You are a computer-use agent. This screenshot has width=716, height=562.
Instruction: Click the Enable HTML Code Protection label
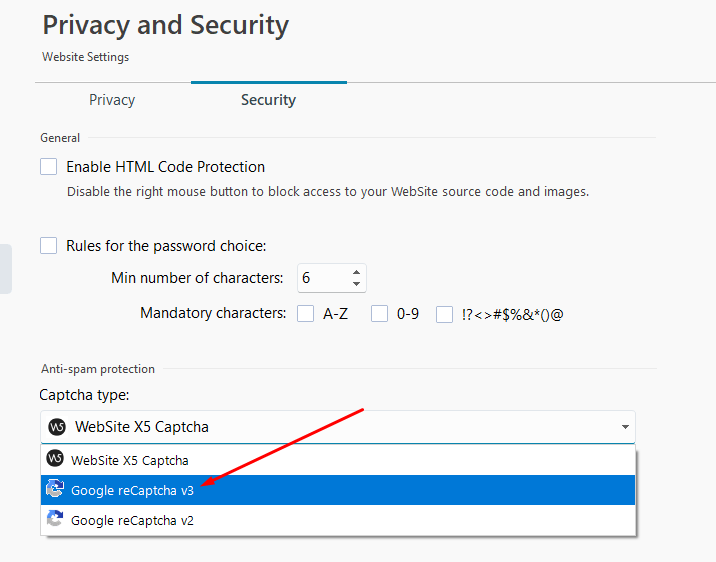pos(165,167)
